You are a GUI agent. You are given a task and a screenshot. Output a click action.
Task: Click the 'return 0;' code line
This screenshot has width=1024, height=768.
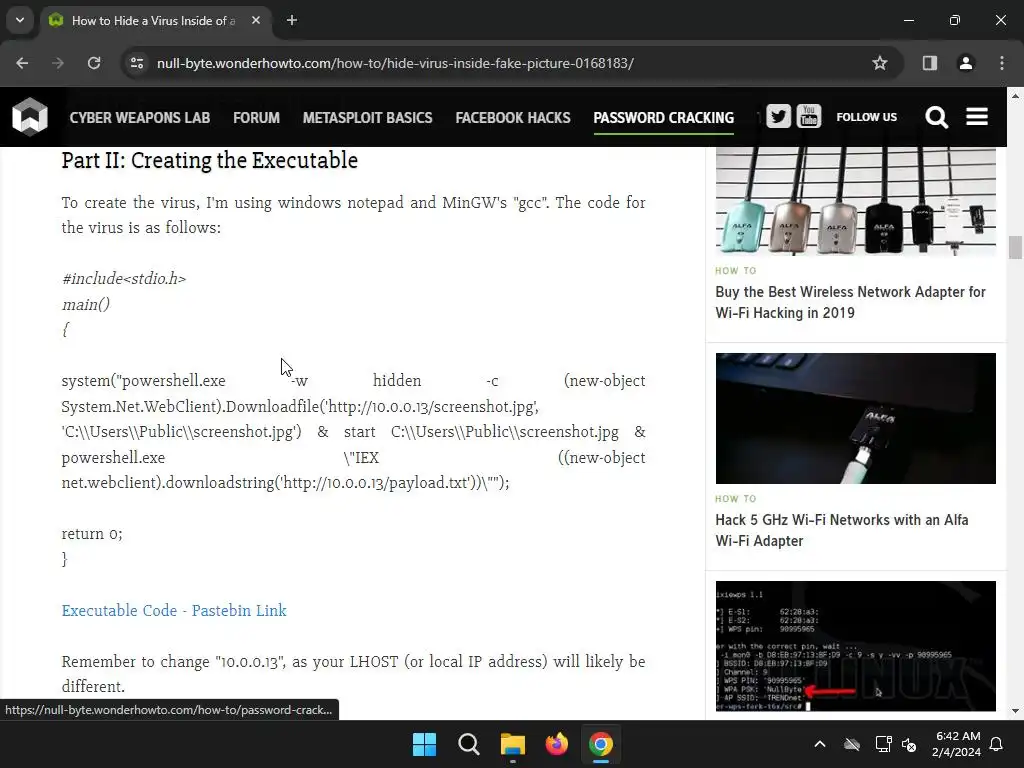pyautogui.click(x=92, y=534)
